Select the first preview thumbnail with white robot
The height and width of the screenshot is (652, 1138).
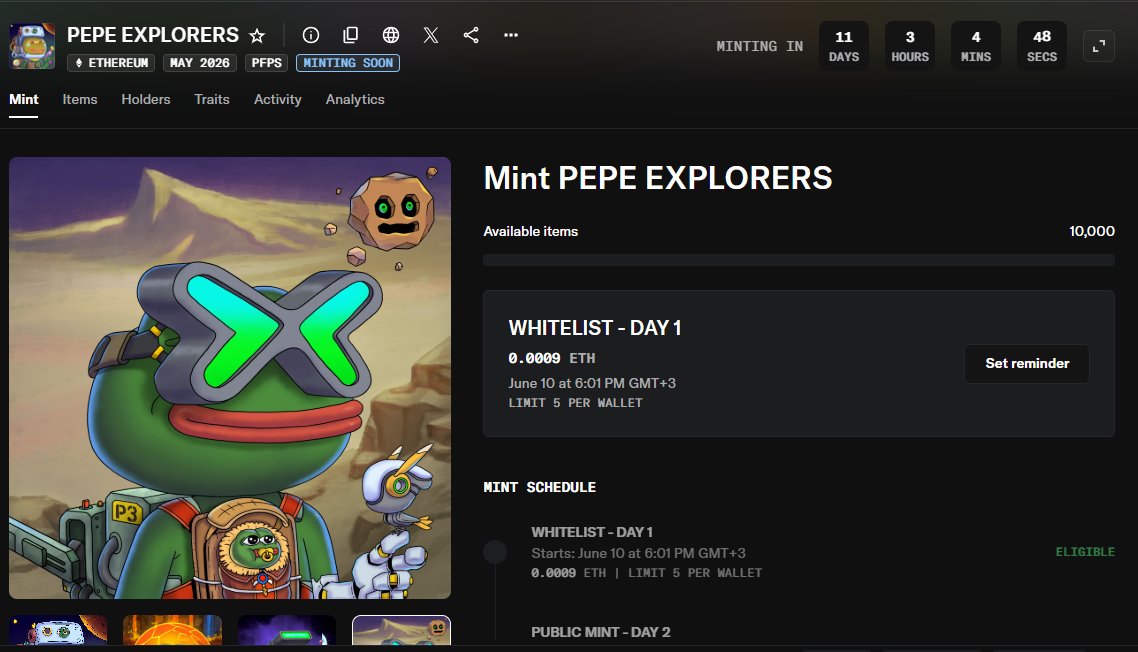pos(58,629)
